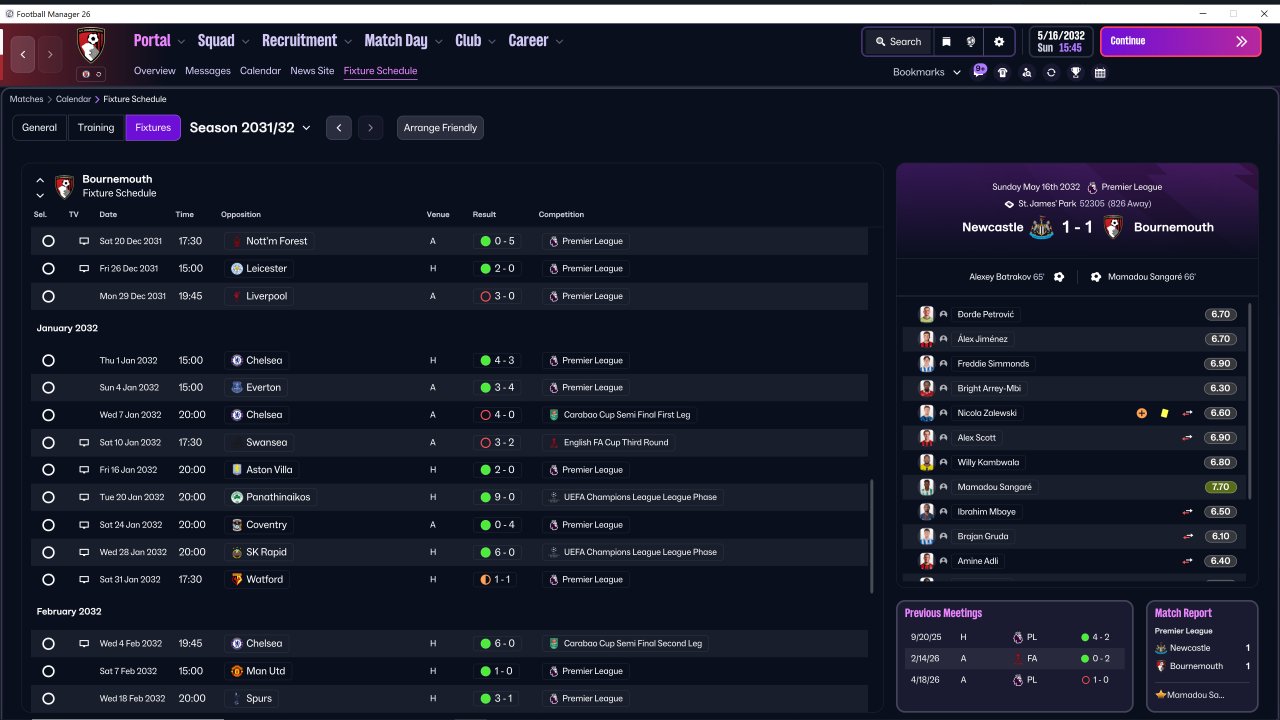1280x720 pixels.
Task: Select the Panathinaikos fixture radio button
Action: click(48, 497)
